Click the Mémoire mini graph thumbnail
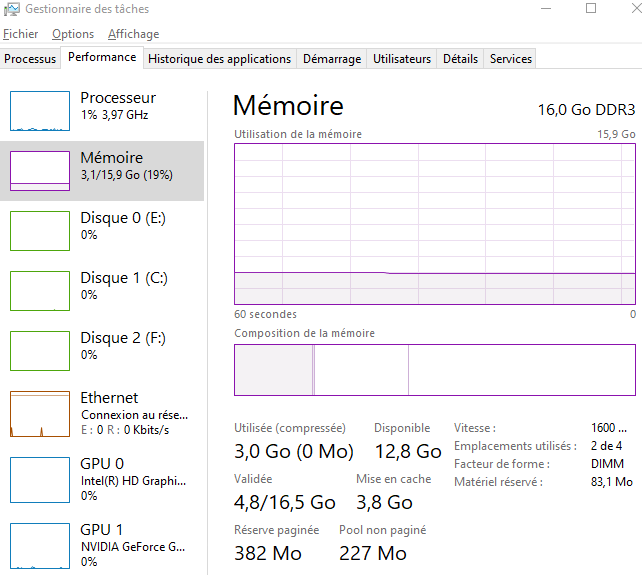 click(x=40, y=171)
